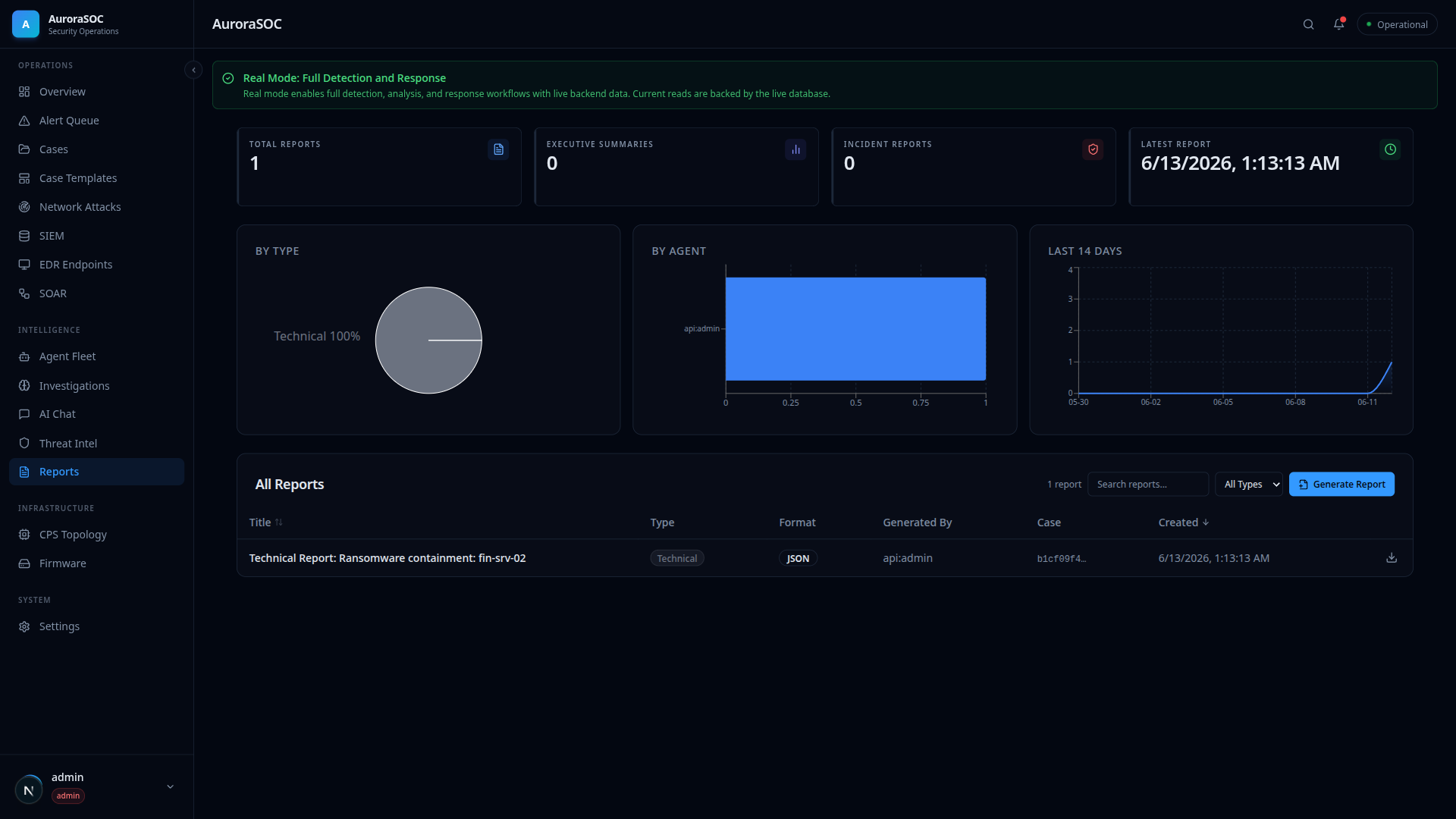This screenshot has width=1456, height=819.
Task: Click the admin avatar at bottom left
Action: [29, 789]
